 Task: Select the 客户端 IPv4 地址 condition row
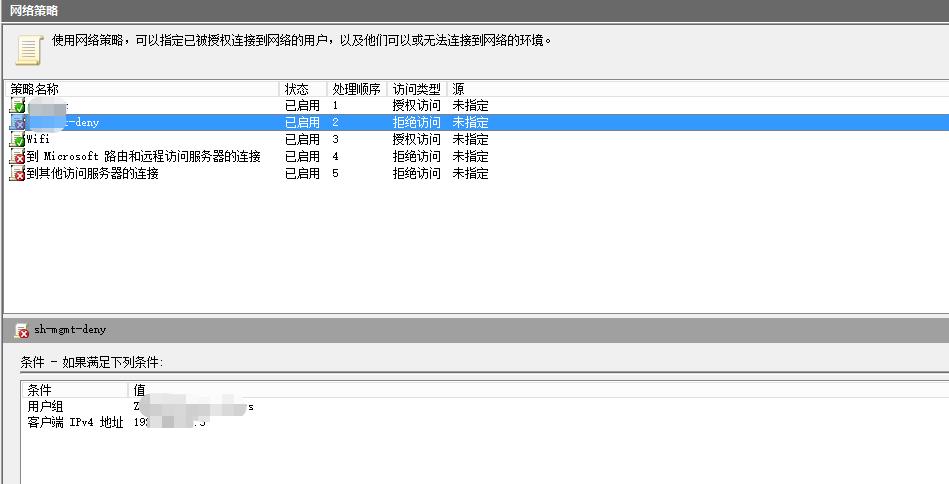pyautogui.click(x=75, y=422)
